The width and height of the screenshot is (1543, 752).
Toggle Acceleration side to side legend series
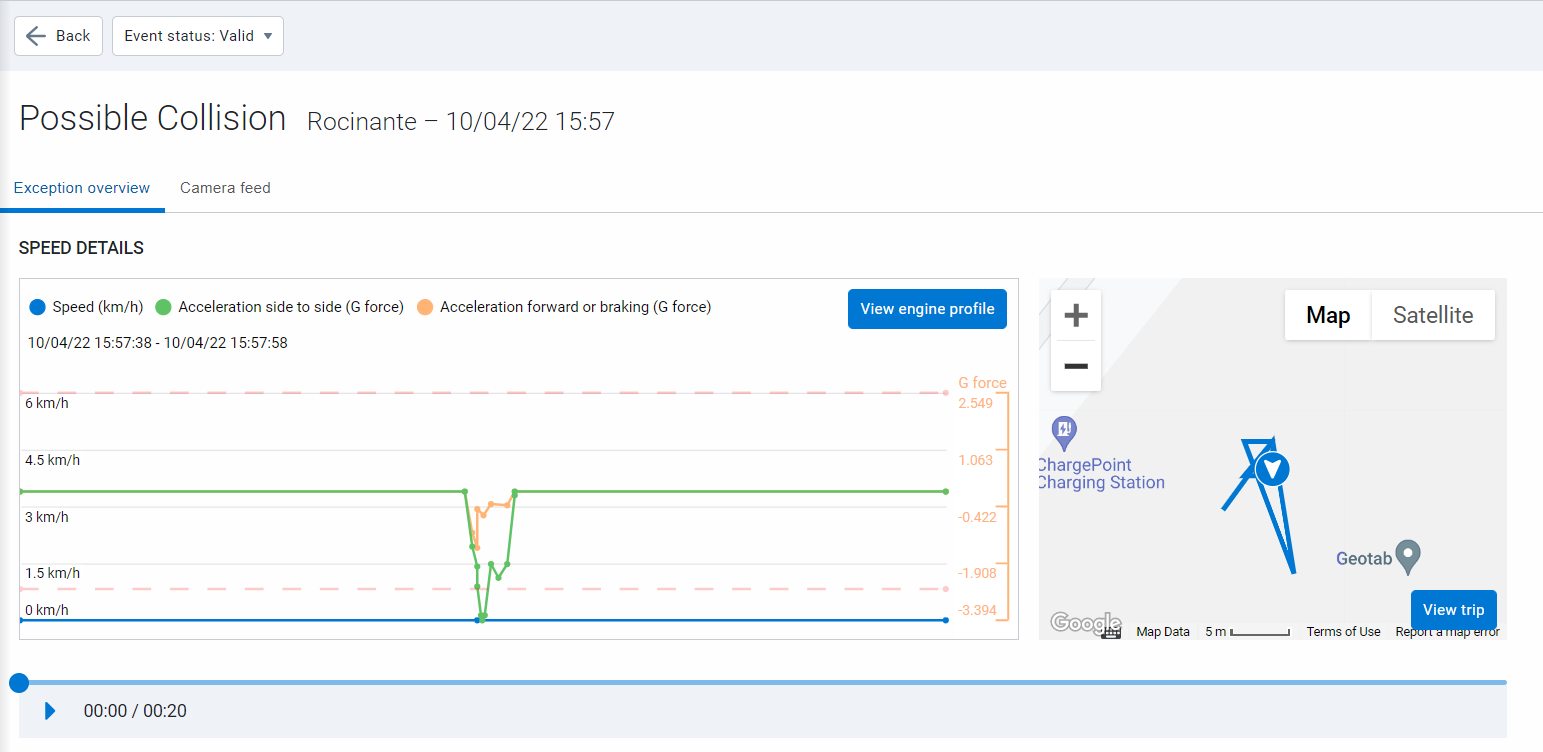(x=280, y=307)
